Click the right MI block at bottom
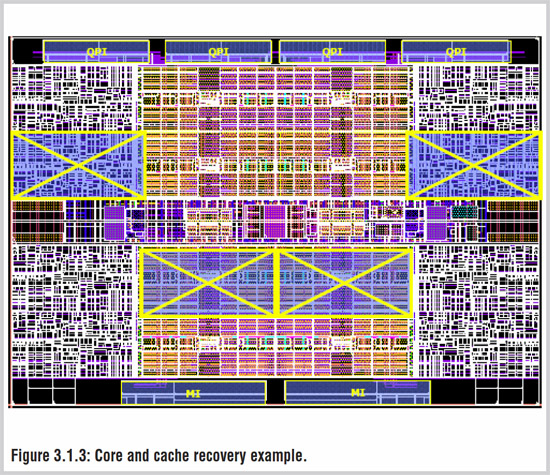 (358, 393)
